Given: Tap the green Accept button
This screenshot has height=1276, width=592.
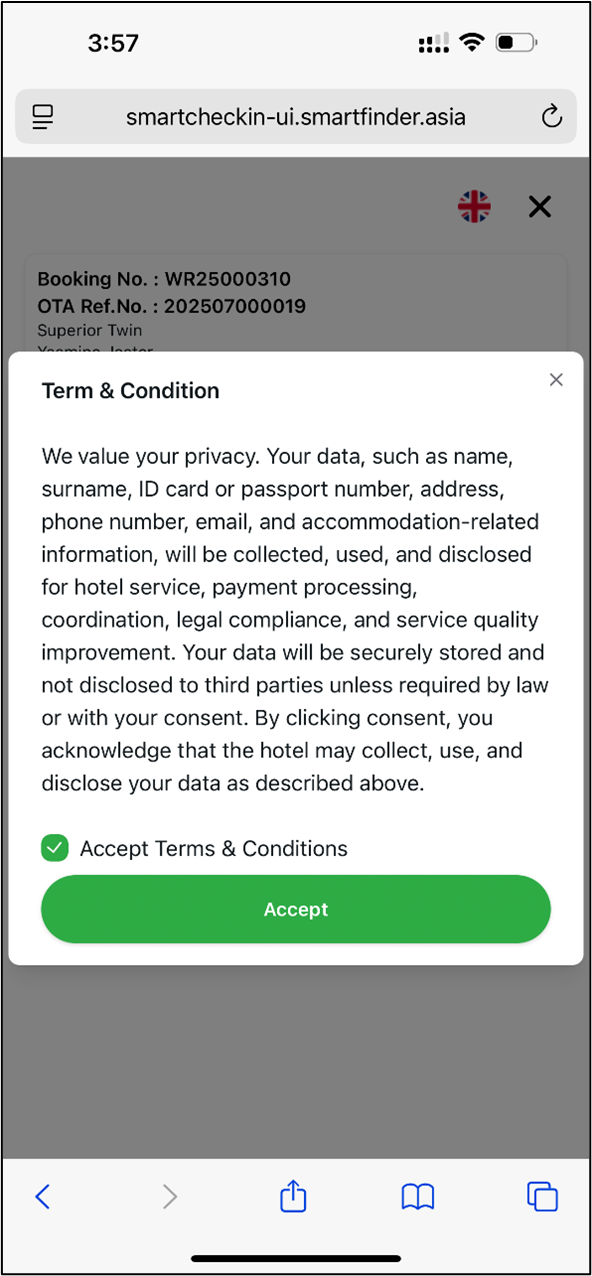Looking at the screenshot, I should (296, 909).
